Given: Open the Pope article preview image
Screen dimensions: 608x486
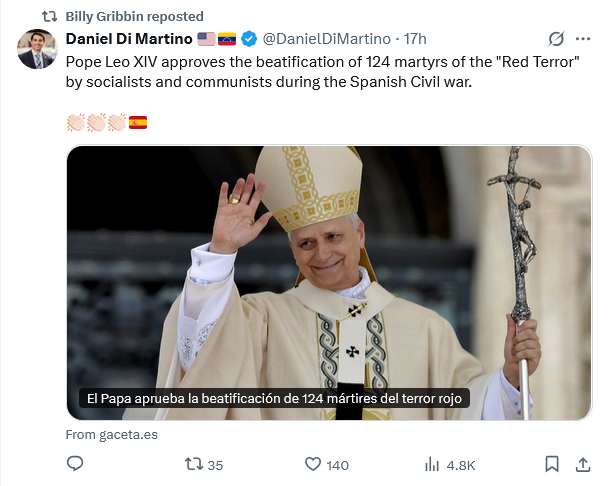Looking at the screenshot, I should [x=329, y=270].
